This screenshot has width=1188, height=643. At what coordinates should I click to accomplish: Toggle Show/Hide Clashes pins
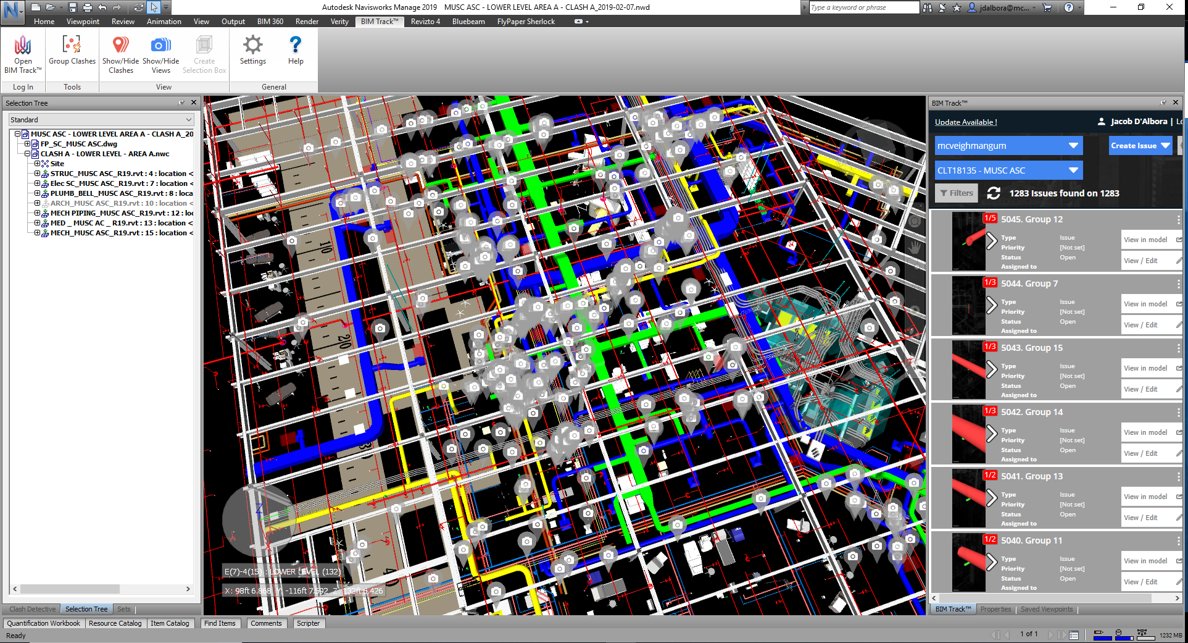pyautogui.click(x=120, y=54)
